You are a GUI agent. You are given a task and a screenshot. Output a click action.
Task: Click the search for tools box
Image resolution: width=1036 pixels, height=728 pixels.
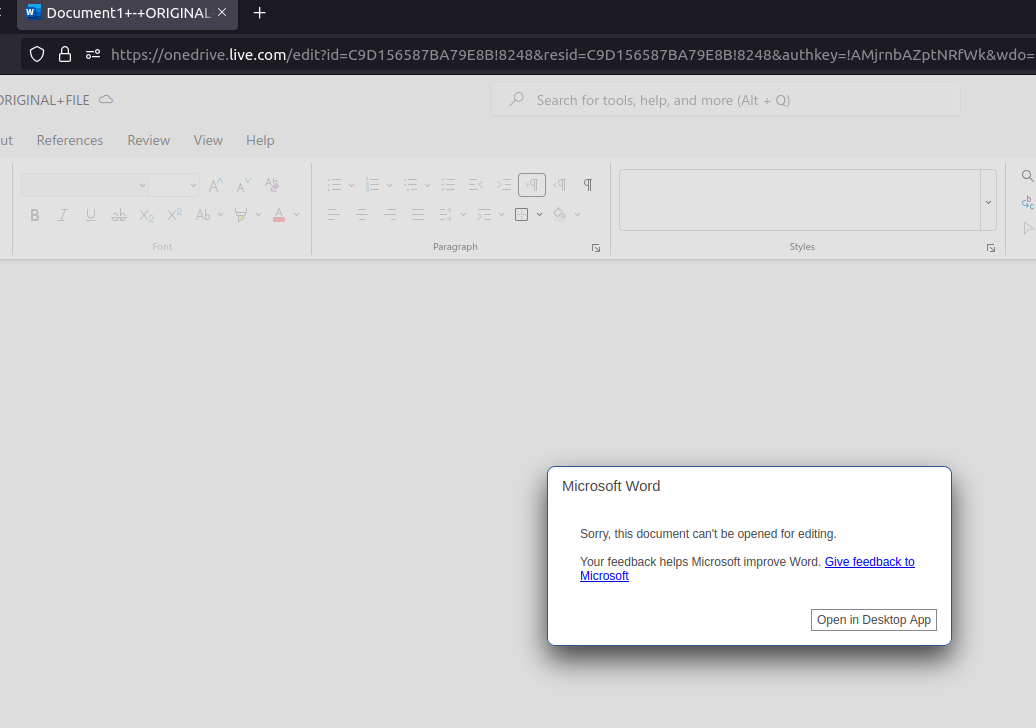pyautogui.click(x=725, y=100)
